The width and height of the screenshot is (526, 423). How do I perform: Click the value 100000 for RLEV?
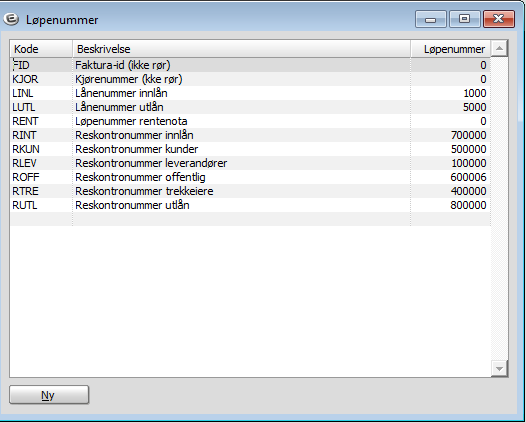click(x=469, y=163)
